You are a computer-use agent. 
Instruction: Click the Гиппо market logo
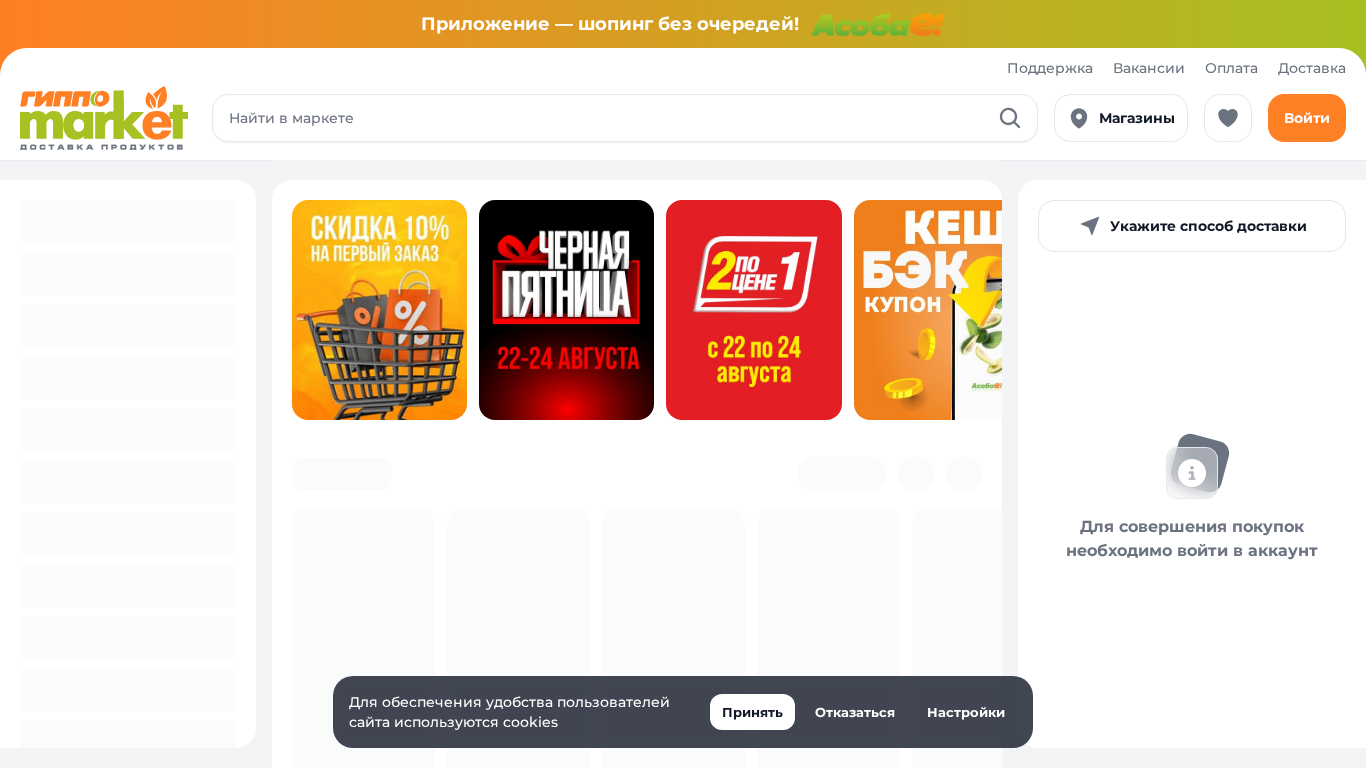104,118
